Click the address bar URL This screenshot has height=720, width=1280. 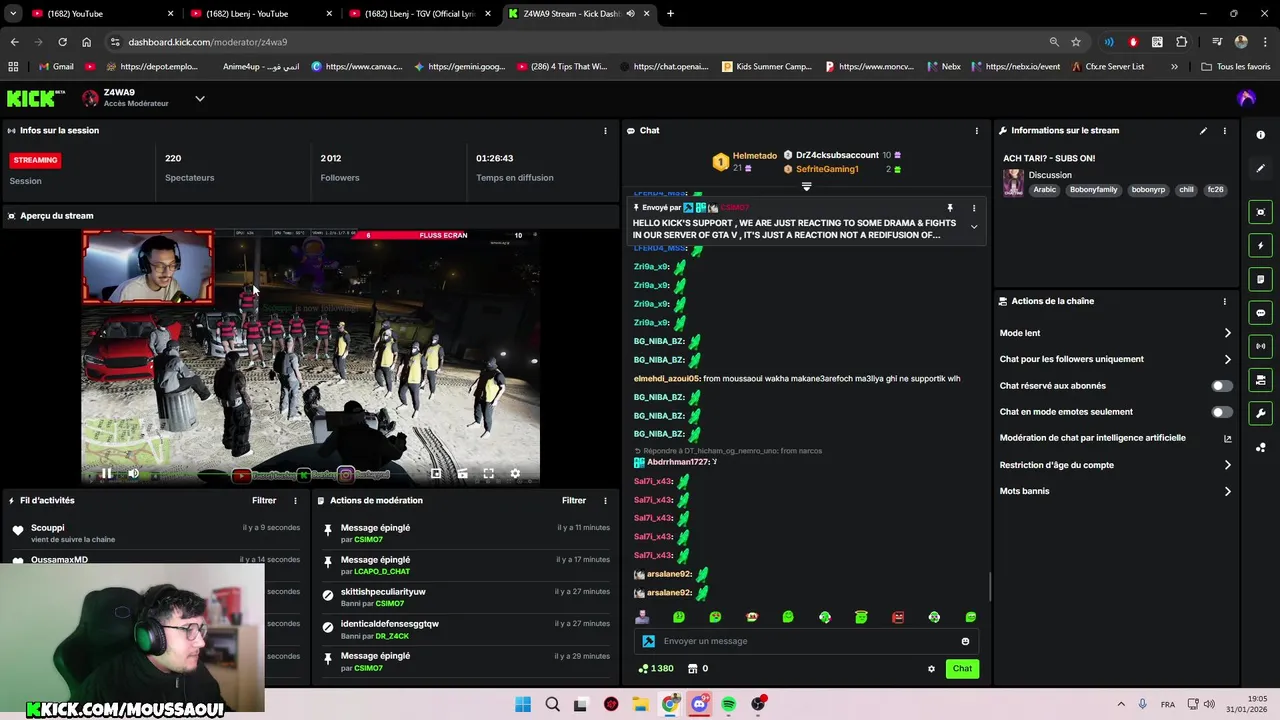pos(207,42)
